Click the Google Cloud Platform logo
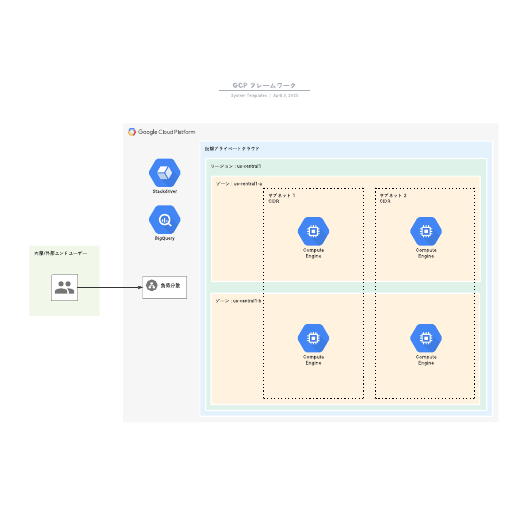Screen dimensions: 516x516 (162, 132)
